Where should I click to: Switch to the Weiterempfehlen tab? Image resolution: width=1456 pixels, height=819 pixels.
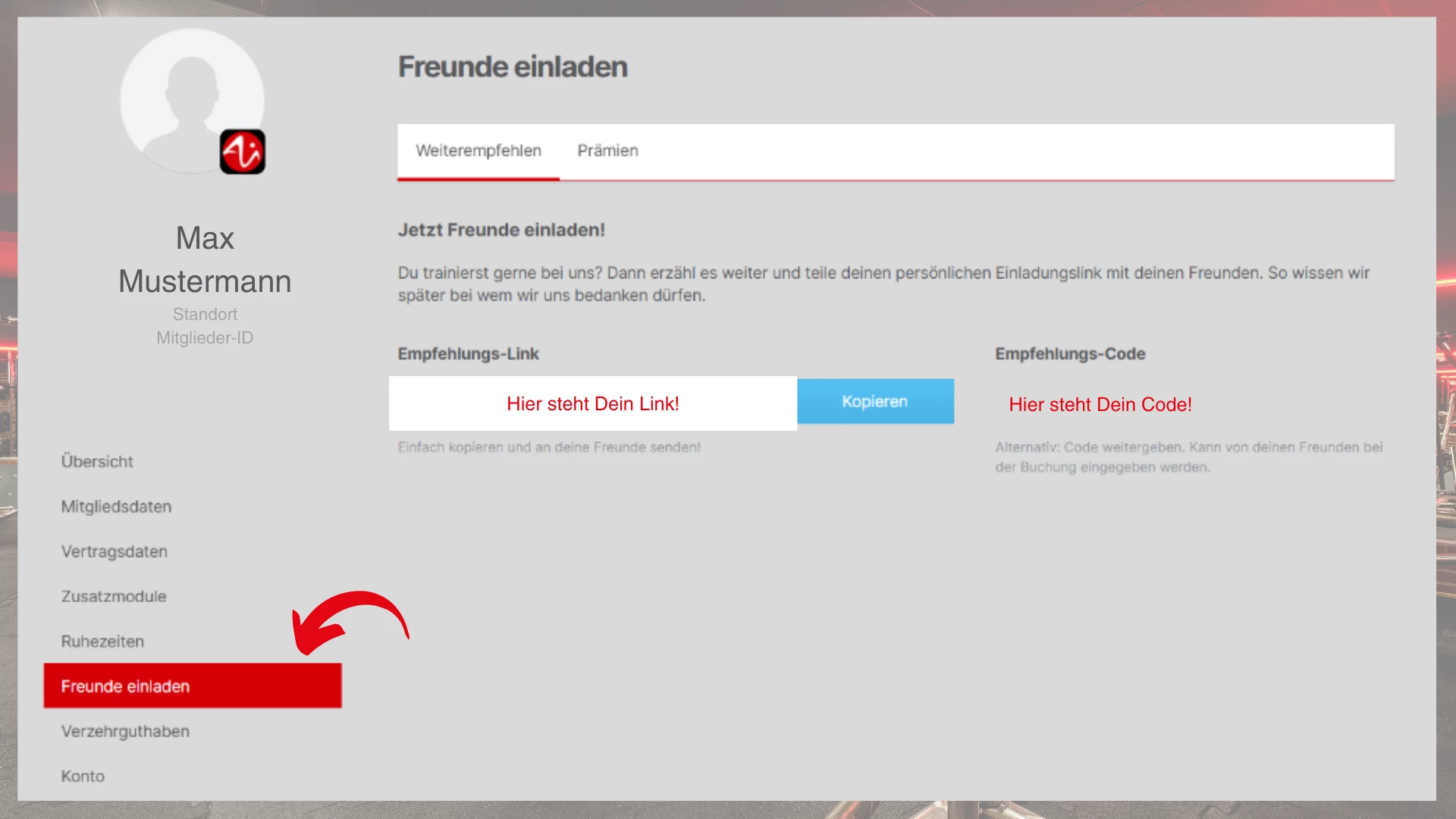tap(479, 151)
